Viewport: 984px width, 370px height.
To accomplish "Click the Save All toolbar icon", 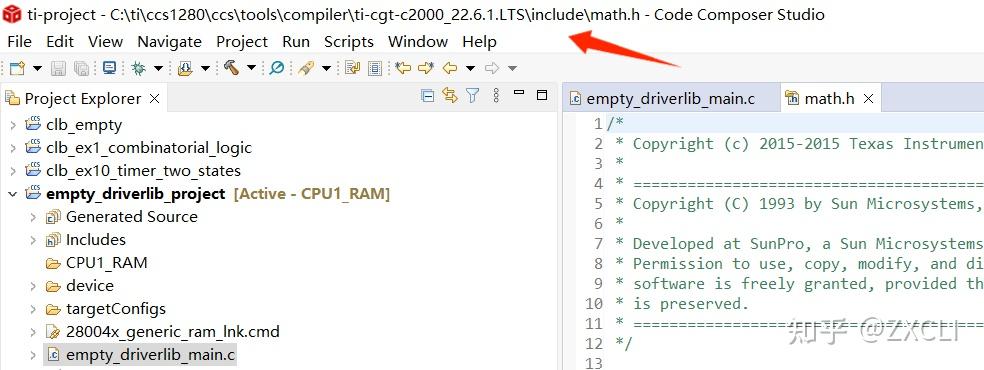I will 82,68.
